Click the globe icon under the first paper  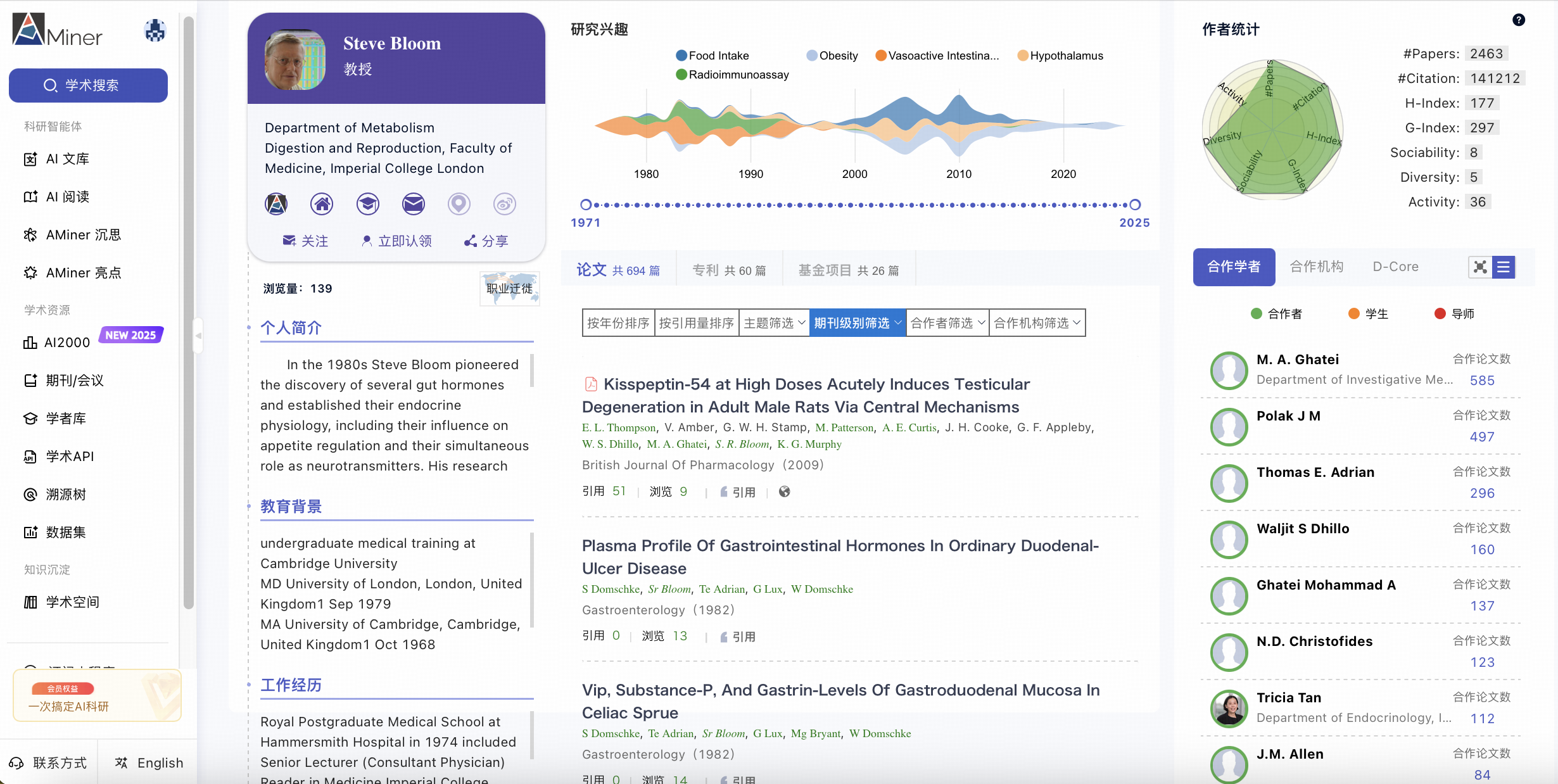coord(784,491)
